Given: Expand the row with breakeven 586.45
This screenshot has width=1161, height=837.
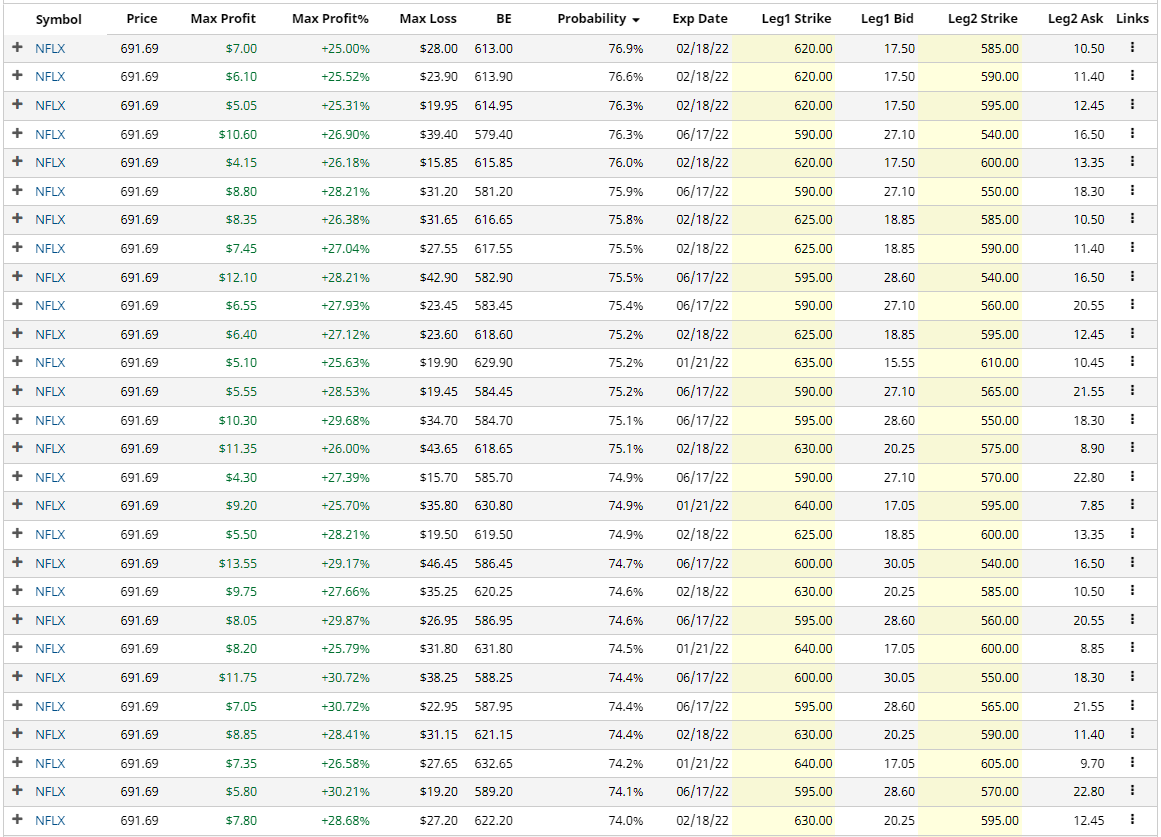Looking at the screenshot, I should click(18, 562).
